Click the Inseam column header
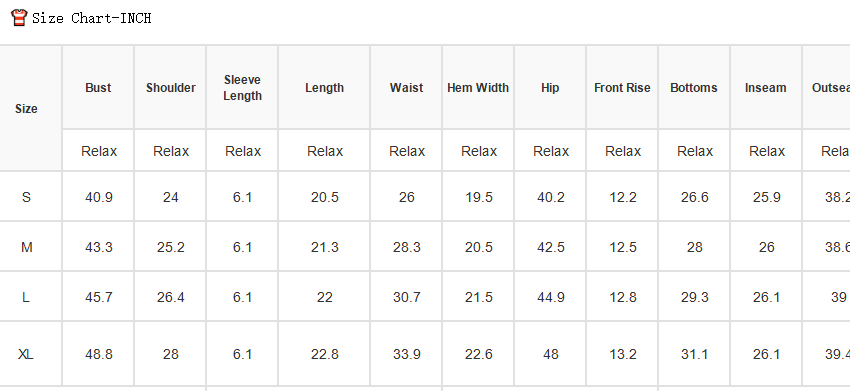The width and height of the screenshot is (850, 391). 765,88
